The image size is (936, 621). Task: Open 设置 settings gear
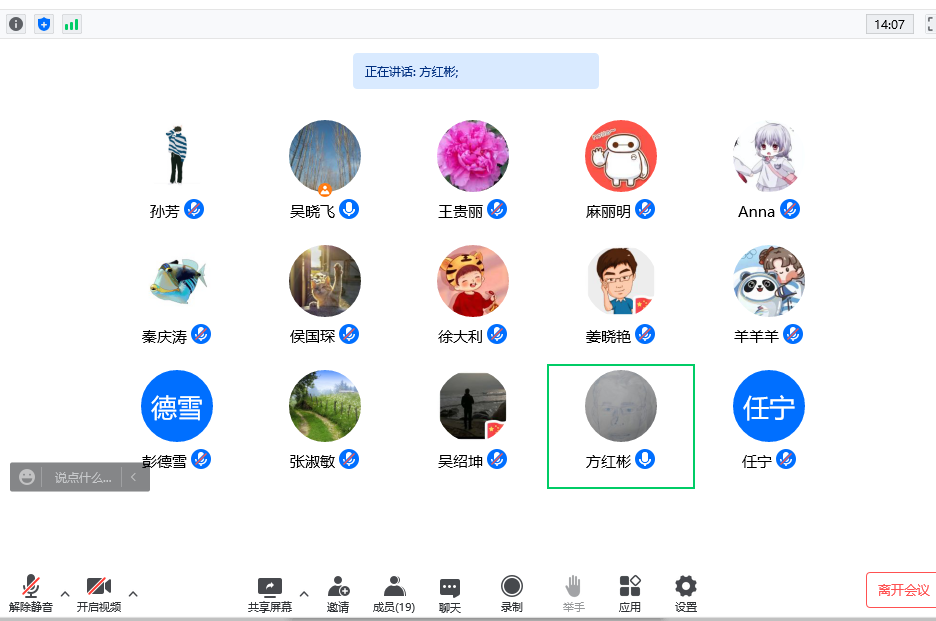[686, 594]
